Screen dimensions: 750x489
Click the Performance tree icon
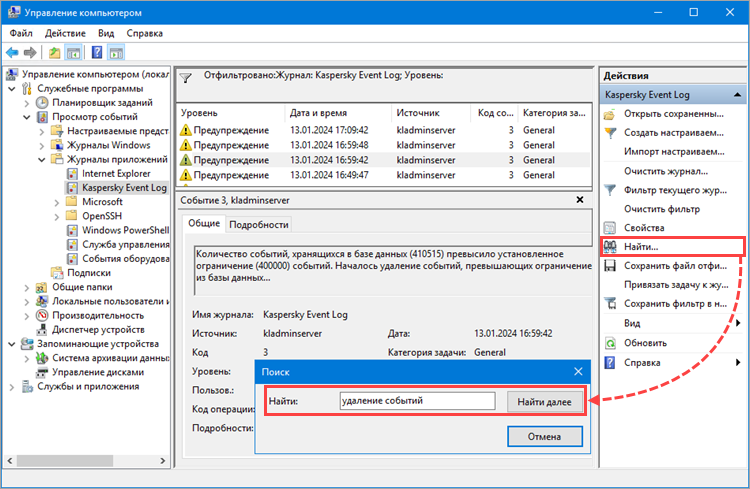tap(43, 315)
